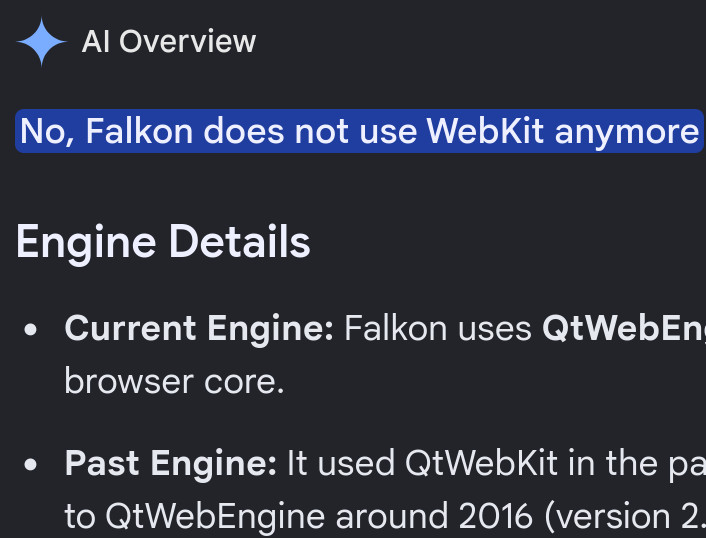This screenshot has height=538, width=706.
Task: Click the "(version 2." text in the last line
Action: (625, 517)
